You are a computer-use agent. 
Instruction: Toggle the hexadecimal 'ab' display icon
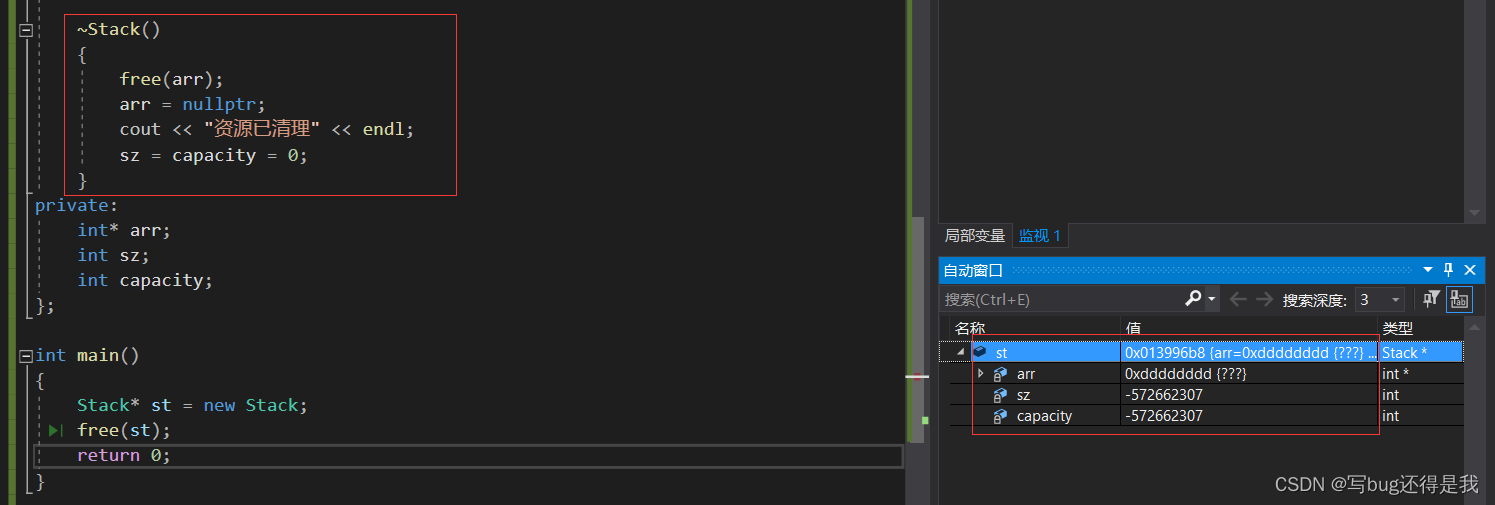click(x=1459, y=299)
